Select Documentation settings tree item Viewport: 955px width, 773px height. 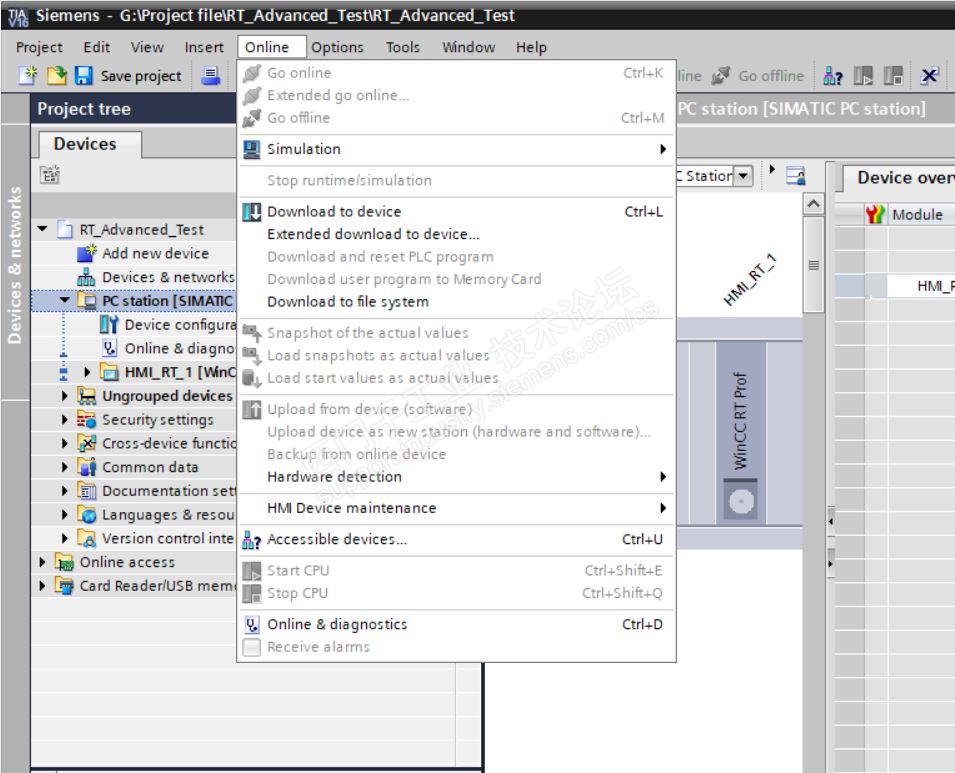coord(169,490)
